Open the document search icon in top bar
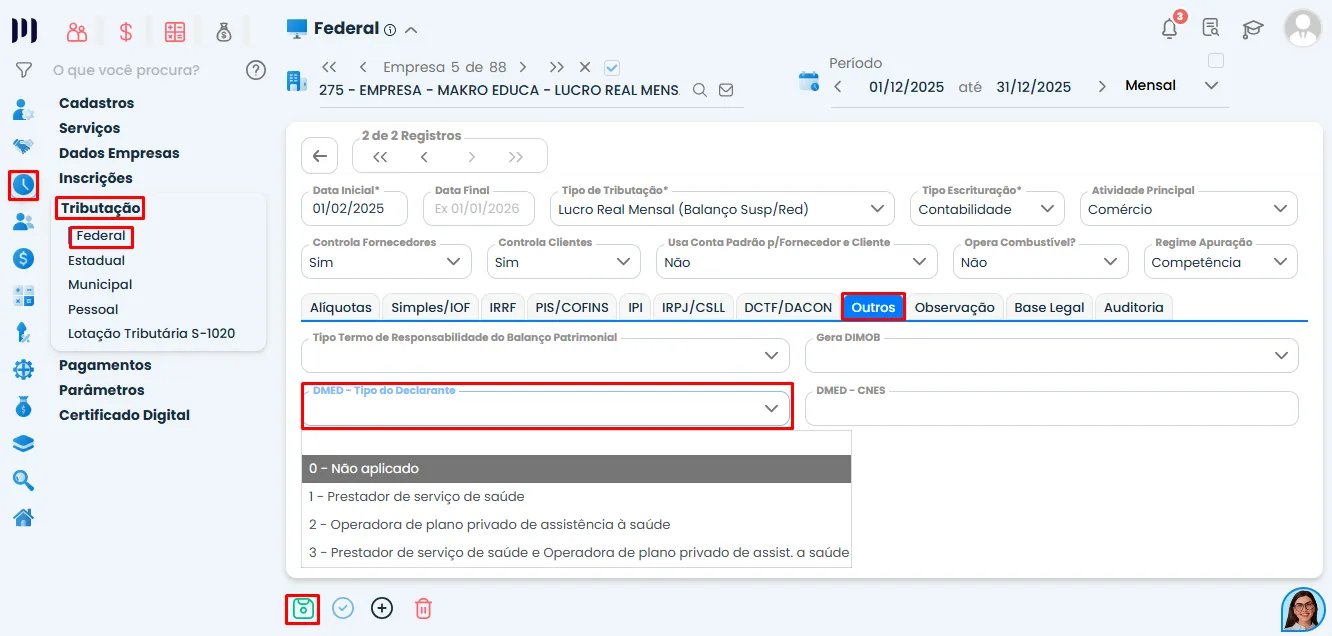The width and height of the screenshot is (1332, 636). click(x=1211, y=28)
